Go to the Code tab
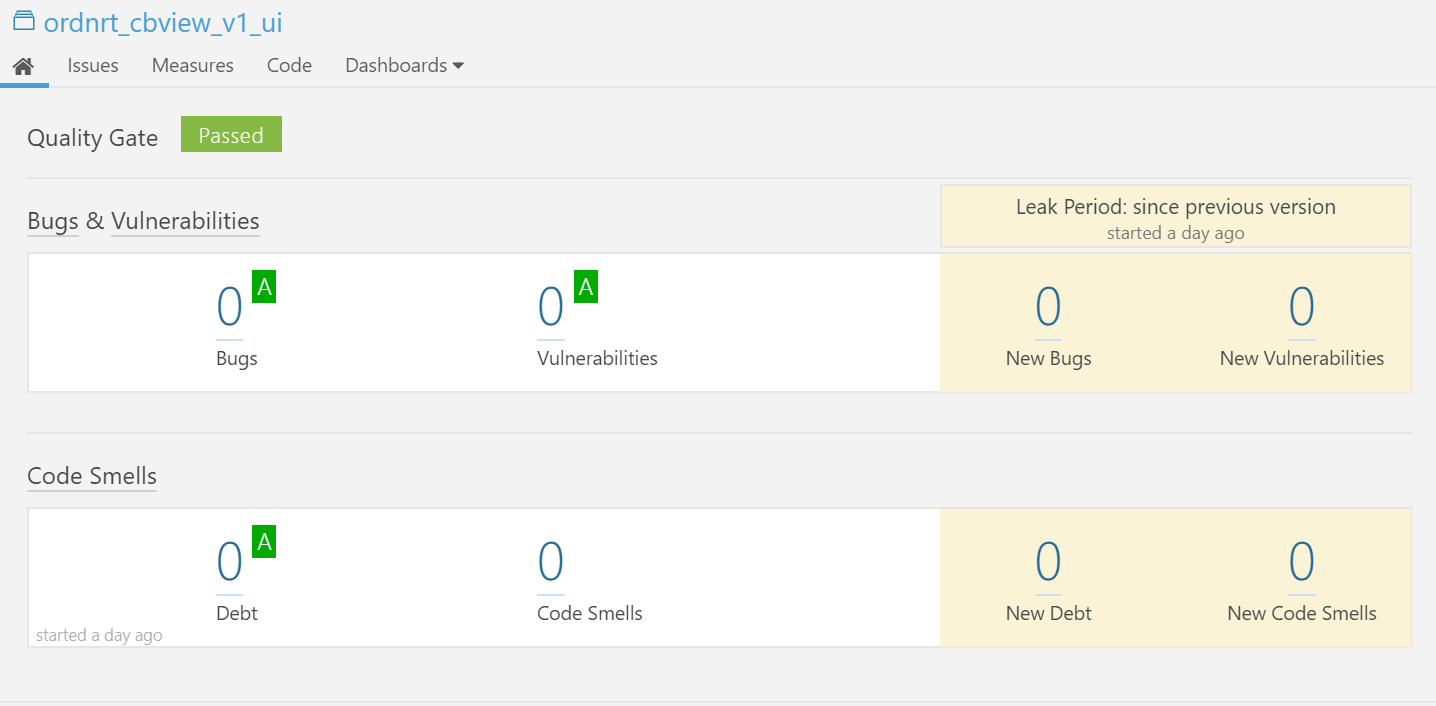The image size is (1436, 706). pos(289,66)
